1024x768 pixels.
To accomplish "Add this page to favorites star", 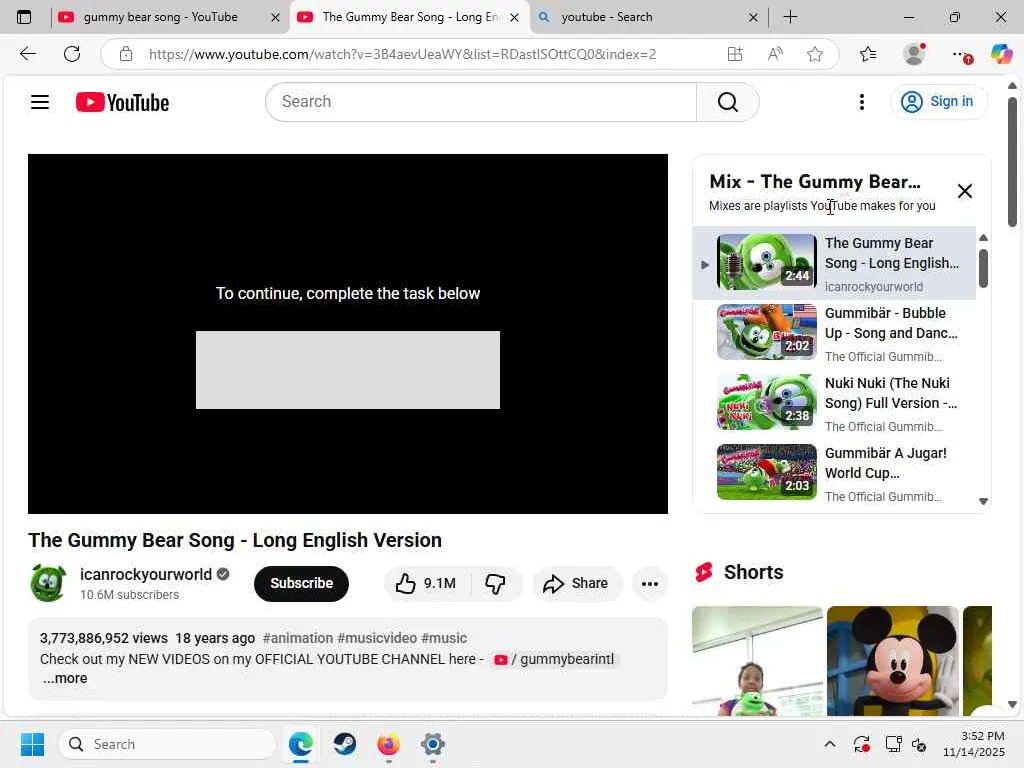I will pyautogui.click(x=814, y=54).
